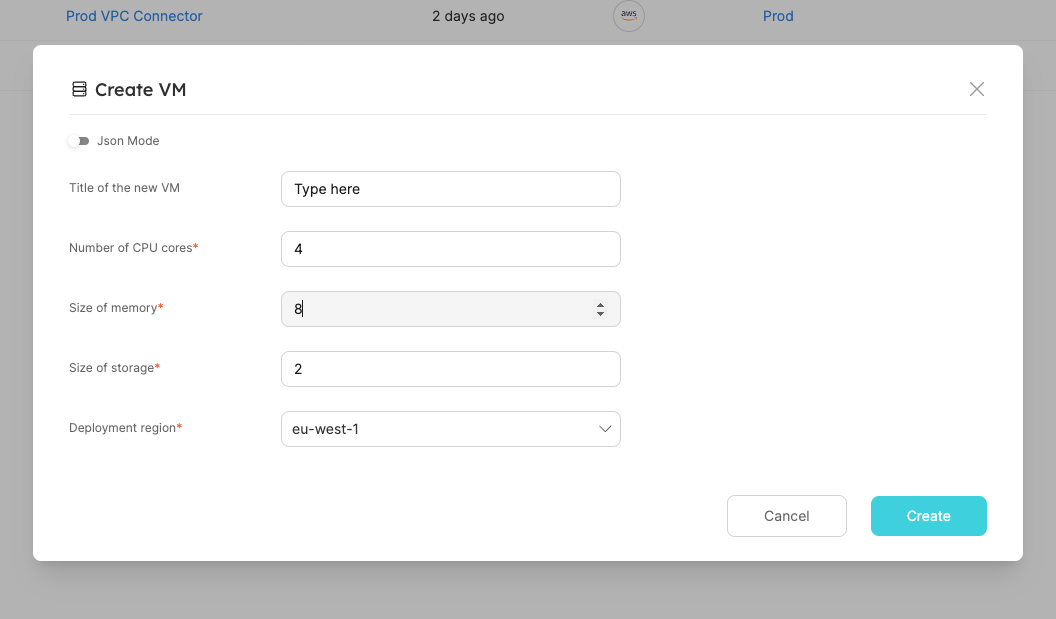This screenshot has height=619, width=1056.
Task: Click the Size of storage input
Action: tap(450, 369)
